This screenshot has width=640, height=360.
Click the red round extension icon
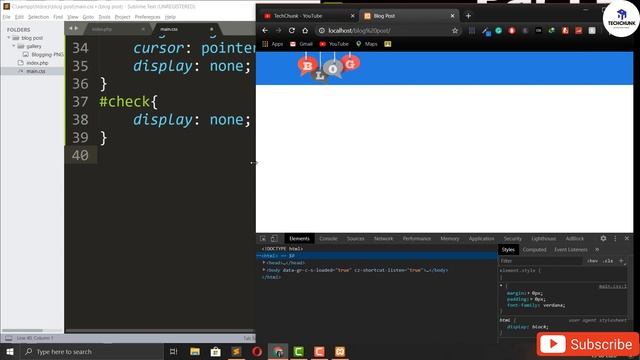pyautogui.click(x=512, y=31)
